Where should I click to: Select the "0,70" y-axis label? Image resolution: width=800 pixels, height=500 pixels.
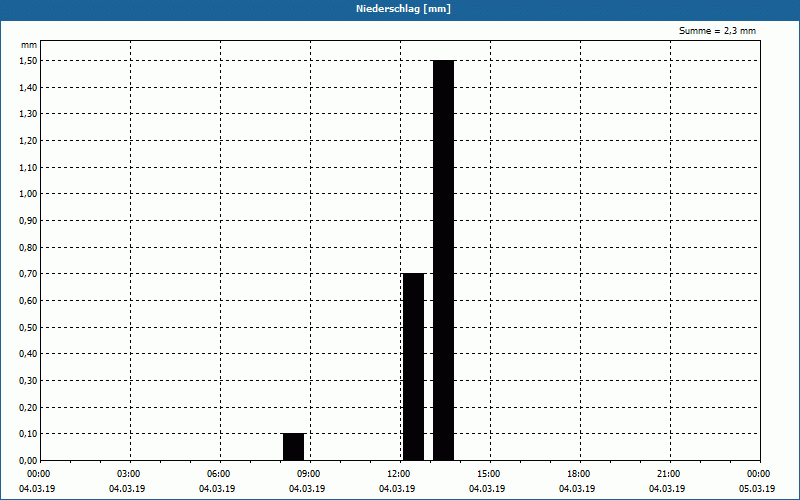click(x=28, y=274)
